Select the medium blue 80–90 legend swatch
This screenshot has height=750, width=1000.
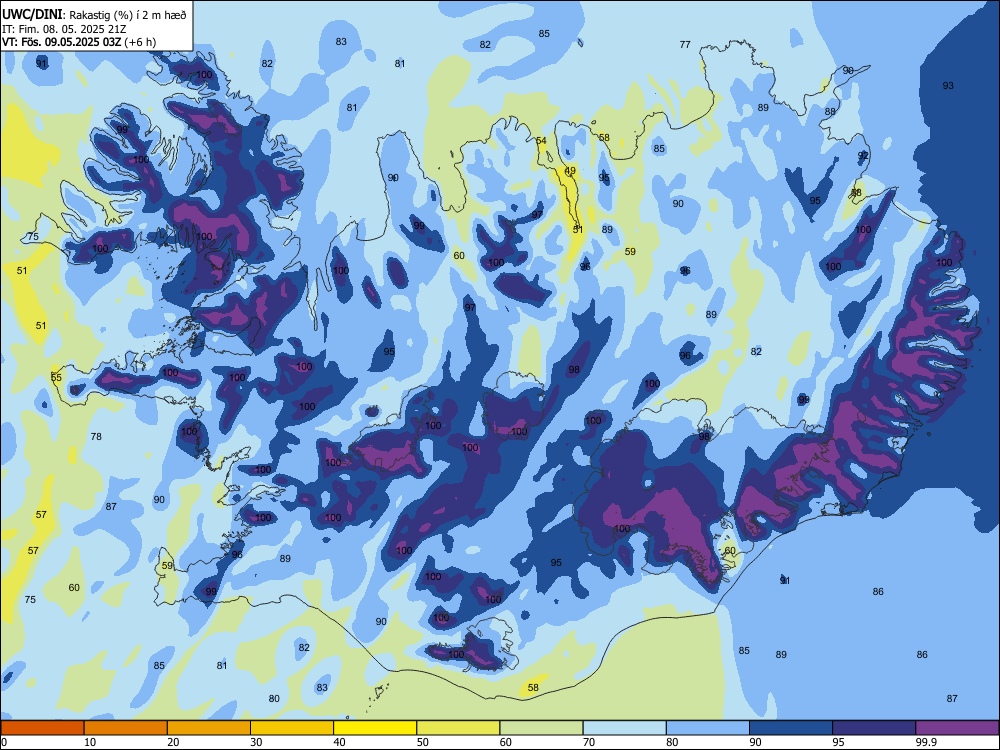click(x=708, y=728)
